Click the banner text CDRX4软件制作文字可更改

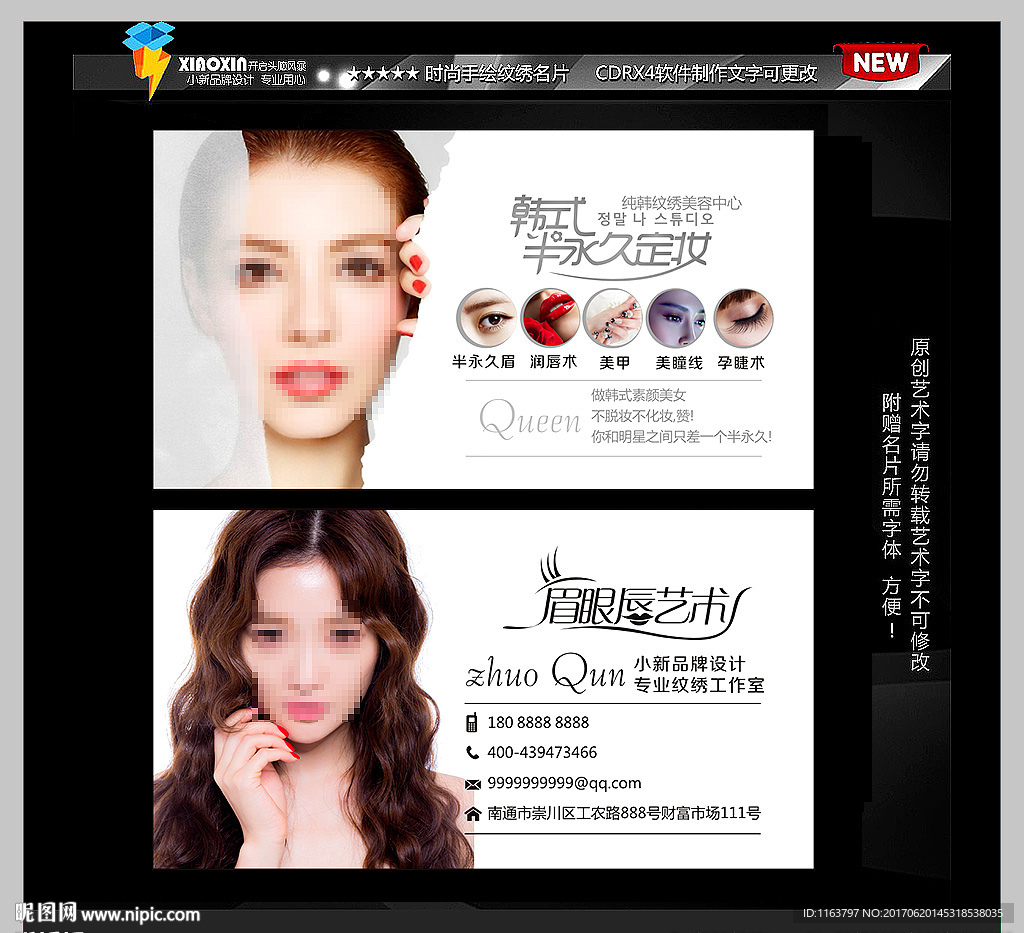pyautogui.click(x=706, y=73)
